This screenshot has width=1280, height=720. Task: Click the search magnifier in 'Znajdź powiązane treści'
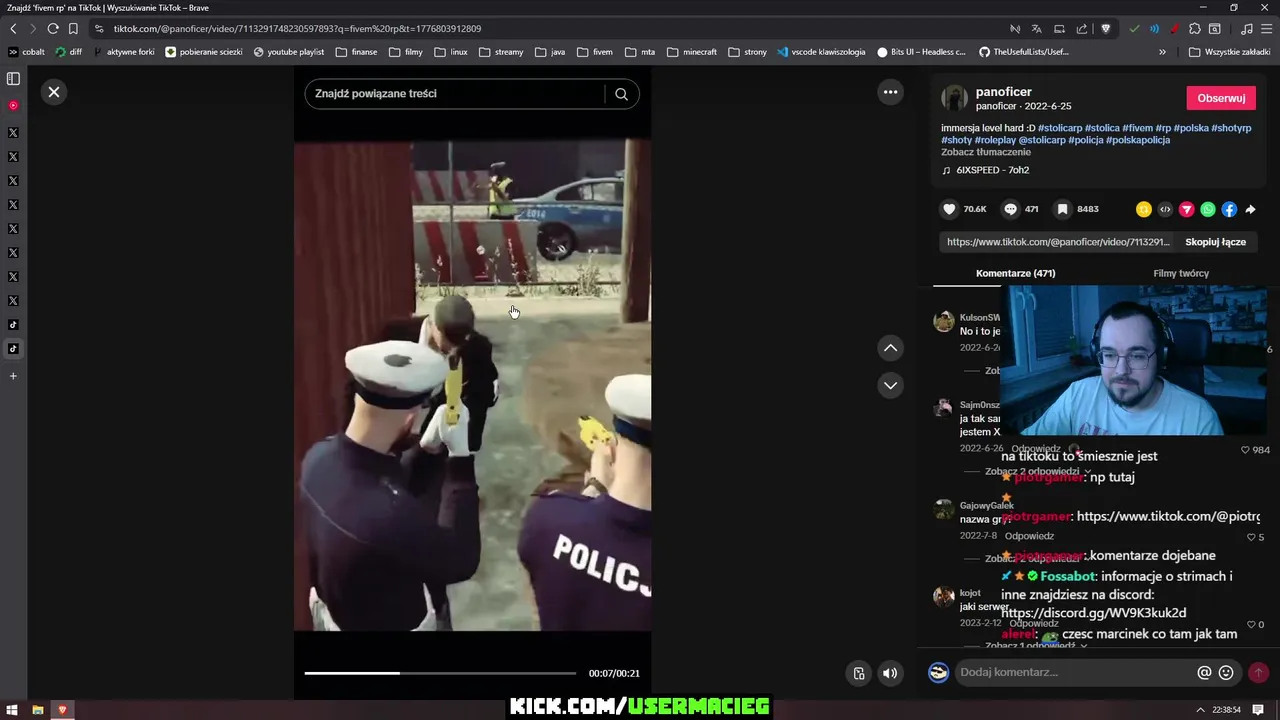coord(621,94)
